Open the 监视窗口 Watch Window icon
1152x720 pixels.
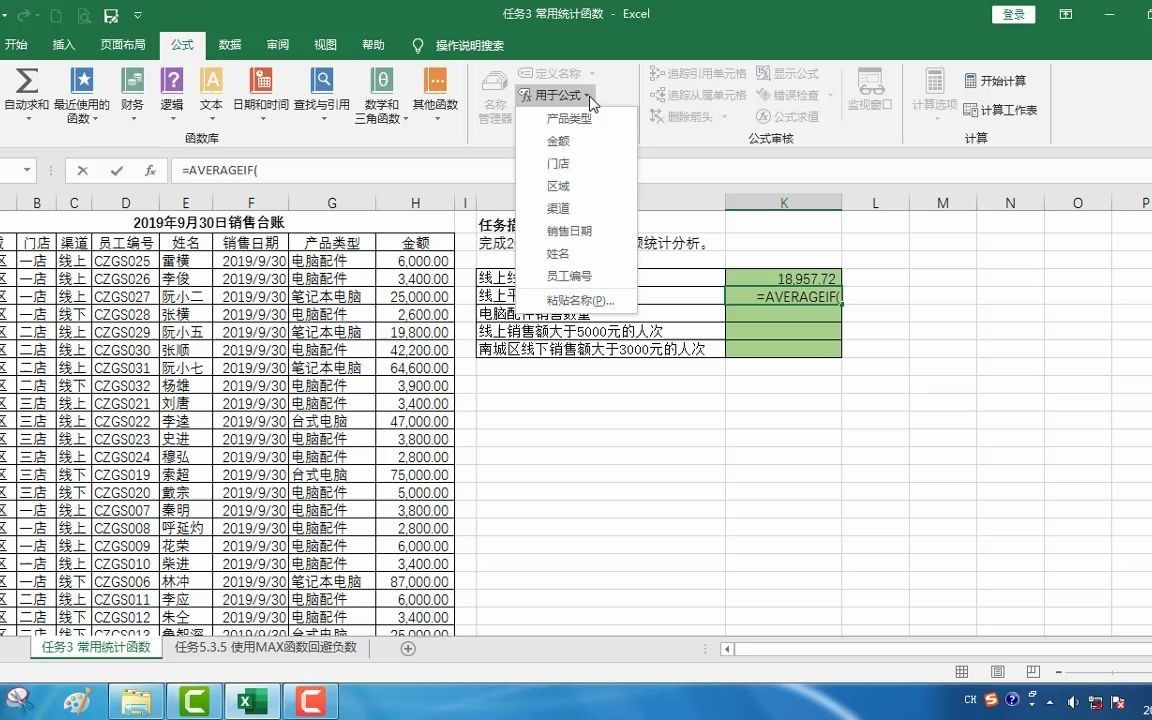tap(870, 90)
